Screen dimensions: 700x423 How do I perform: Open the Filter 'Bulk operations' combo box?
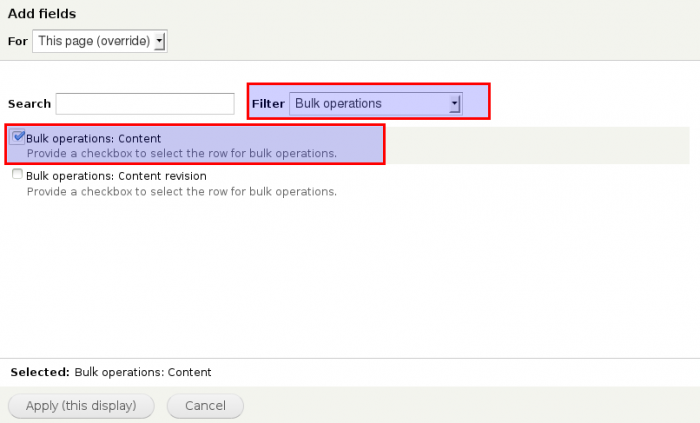click(x=375, y=104)
